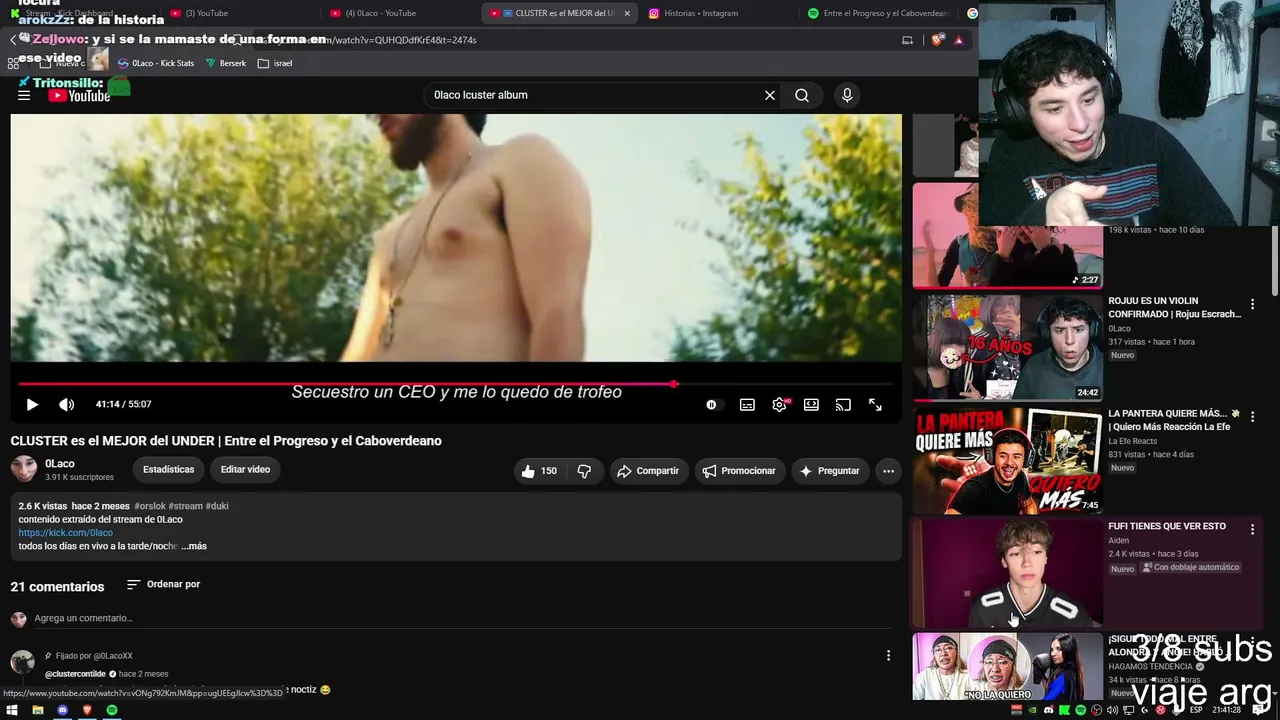Click the #orslok hashtag
Image resolution: width=1280 pixels, height=720 pixels.
click(x=150, y=506)
